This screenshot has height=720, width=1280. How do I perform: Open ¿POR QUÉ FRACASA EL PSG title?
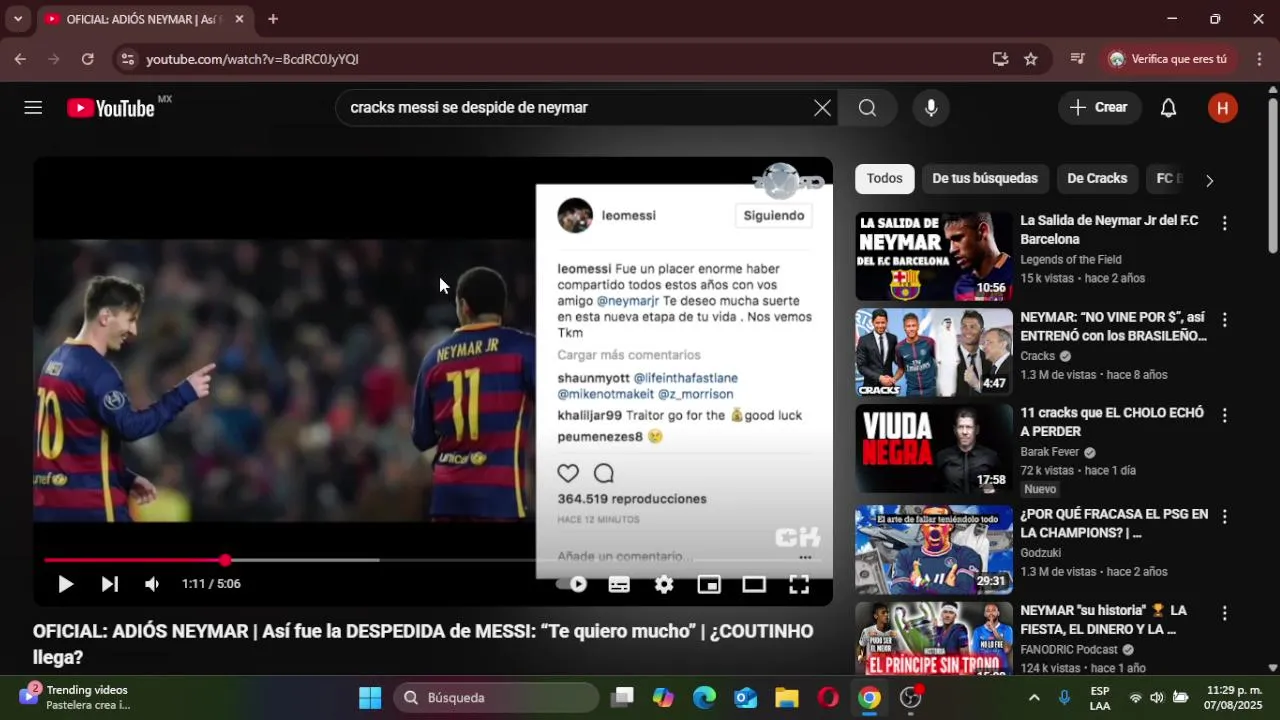[x=1114, y=523]
